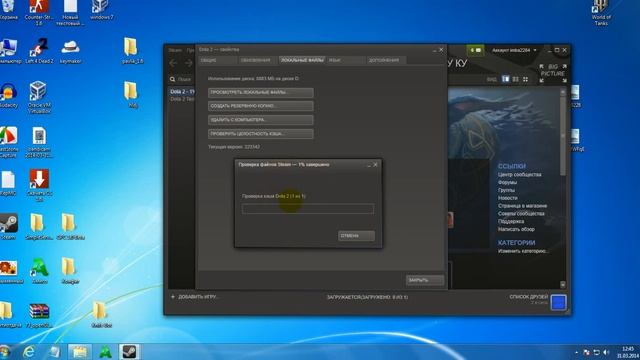Click Добавить игру in the Steam window
The width and height of the screenshot is (640, 360).
click(x=195, y=297)
